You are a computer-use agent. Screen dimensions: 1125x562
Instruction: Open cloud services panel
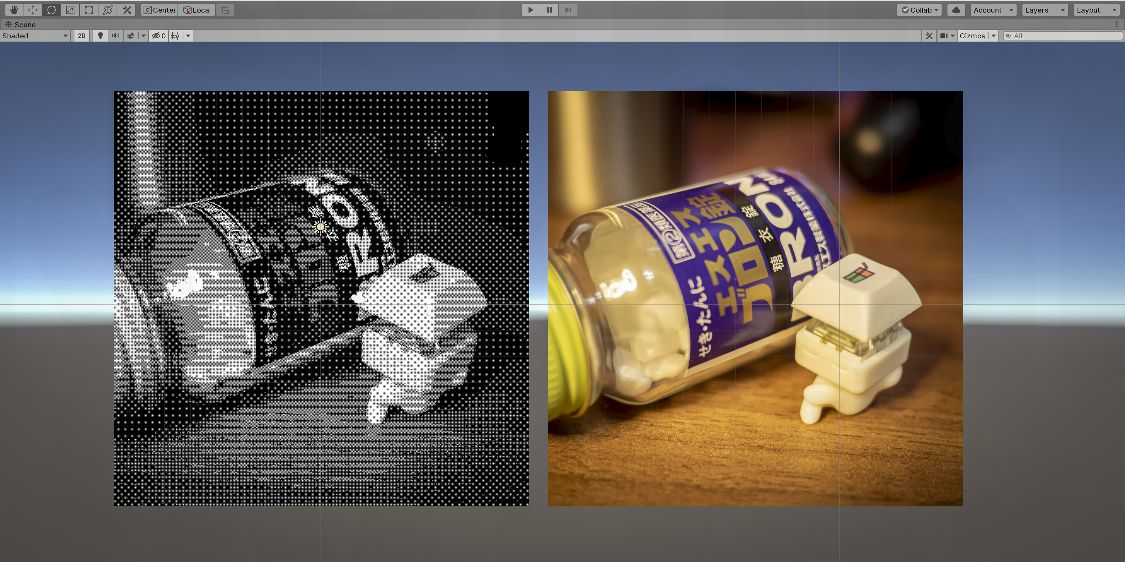[956, 10]
